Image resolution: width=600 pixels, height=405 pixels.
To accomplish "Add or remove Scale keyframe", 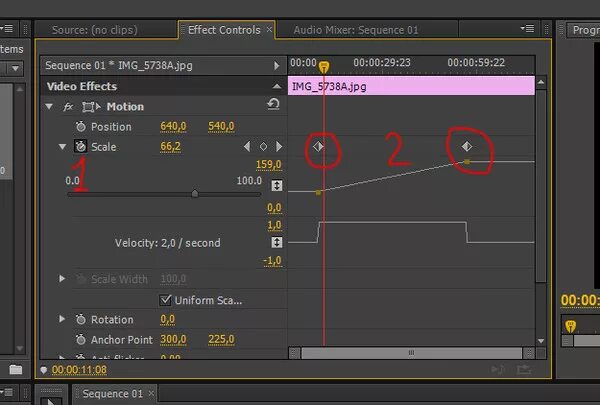I will [263, 146].
